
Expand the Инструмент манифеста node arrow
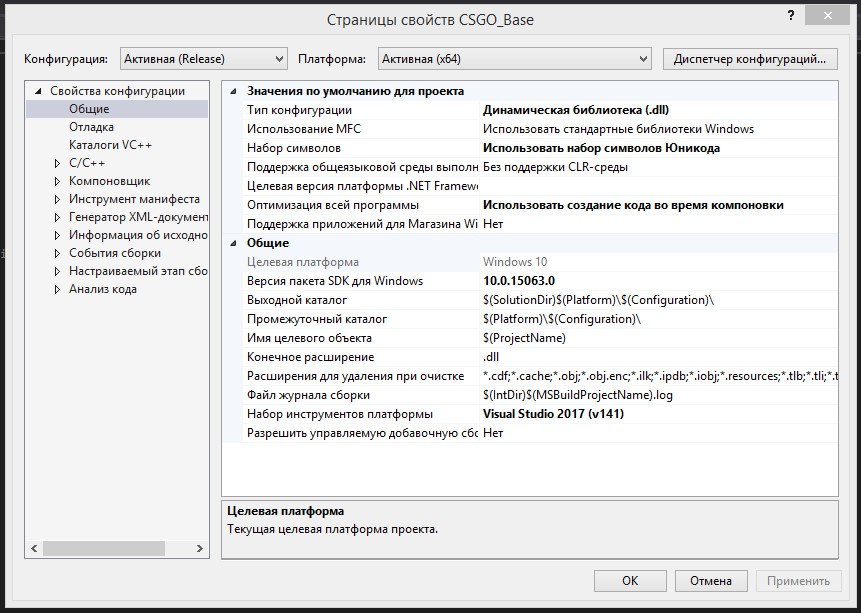pyautogui.click(x=57, y=199)
